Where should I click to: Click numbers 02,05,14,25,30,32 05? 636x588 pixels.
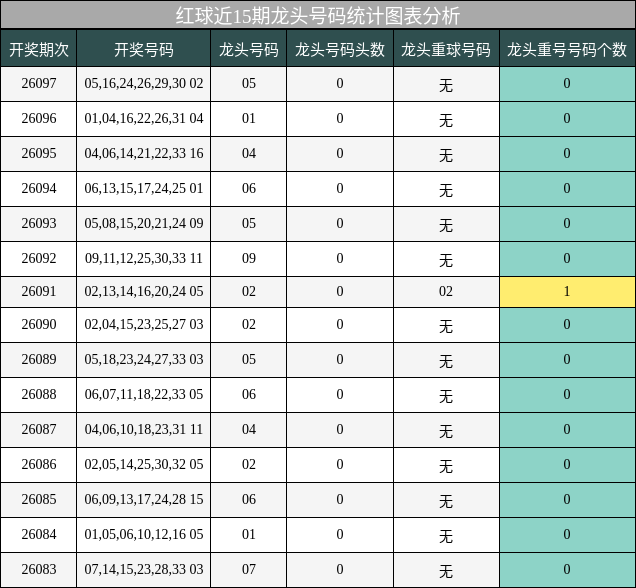144,465
